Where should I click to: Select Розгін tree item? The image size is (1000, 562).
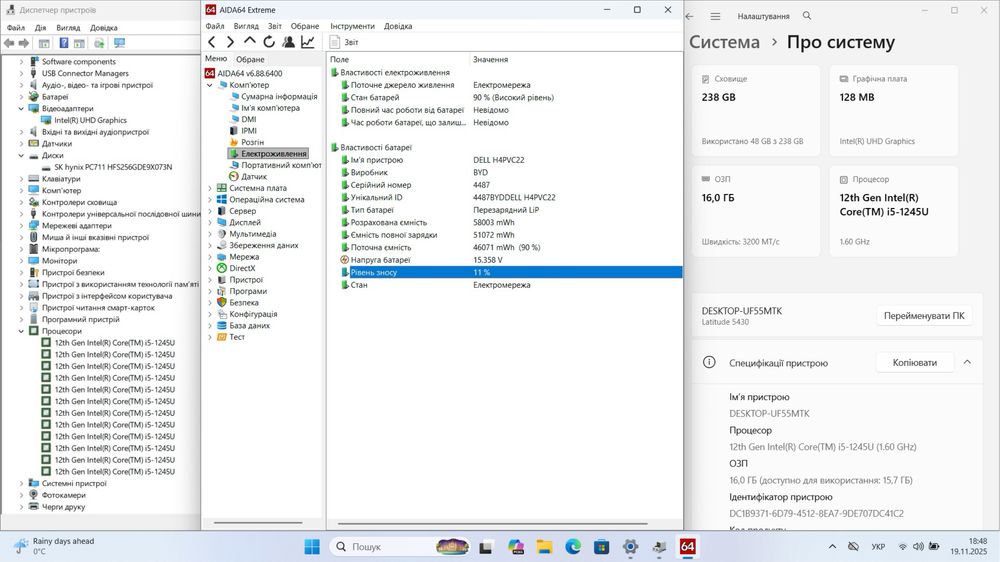tap(252, 142)
